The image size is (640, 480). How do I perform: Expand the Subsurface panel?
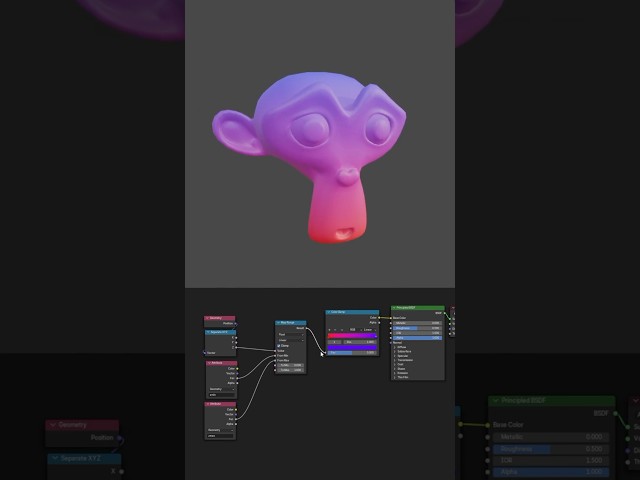(x=395, y=351)
